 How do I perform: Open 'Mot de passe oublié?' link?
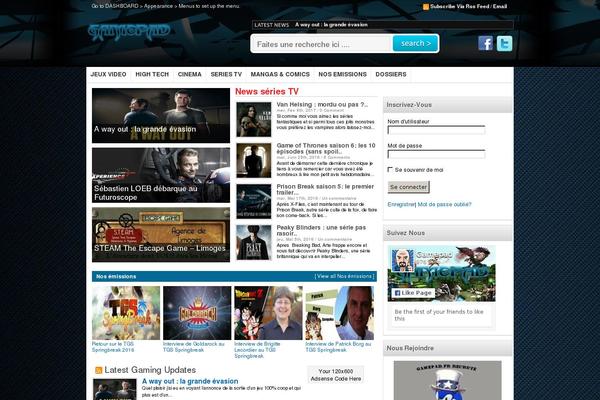click(x=444, y=204)
